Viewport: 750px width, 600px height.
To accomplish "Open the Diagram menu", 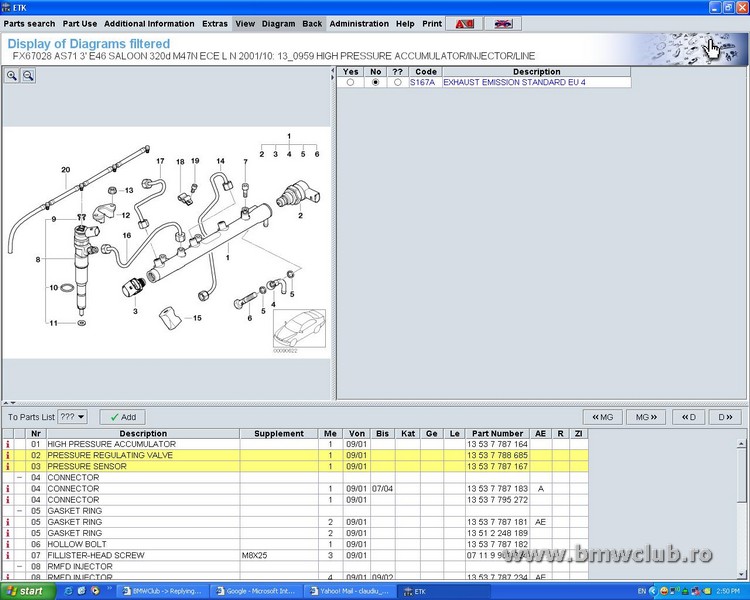I will click(x=278, y=23).
